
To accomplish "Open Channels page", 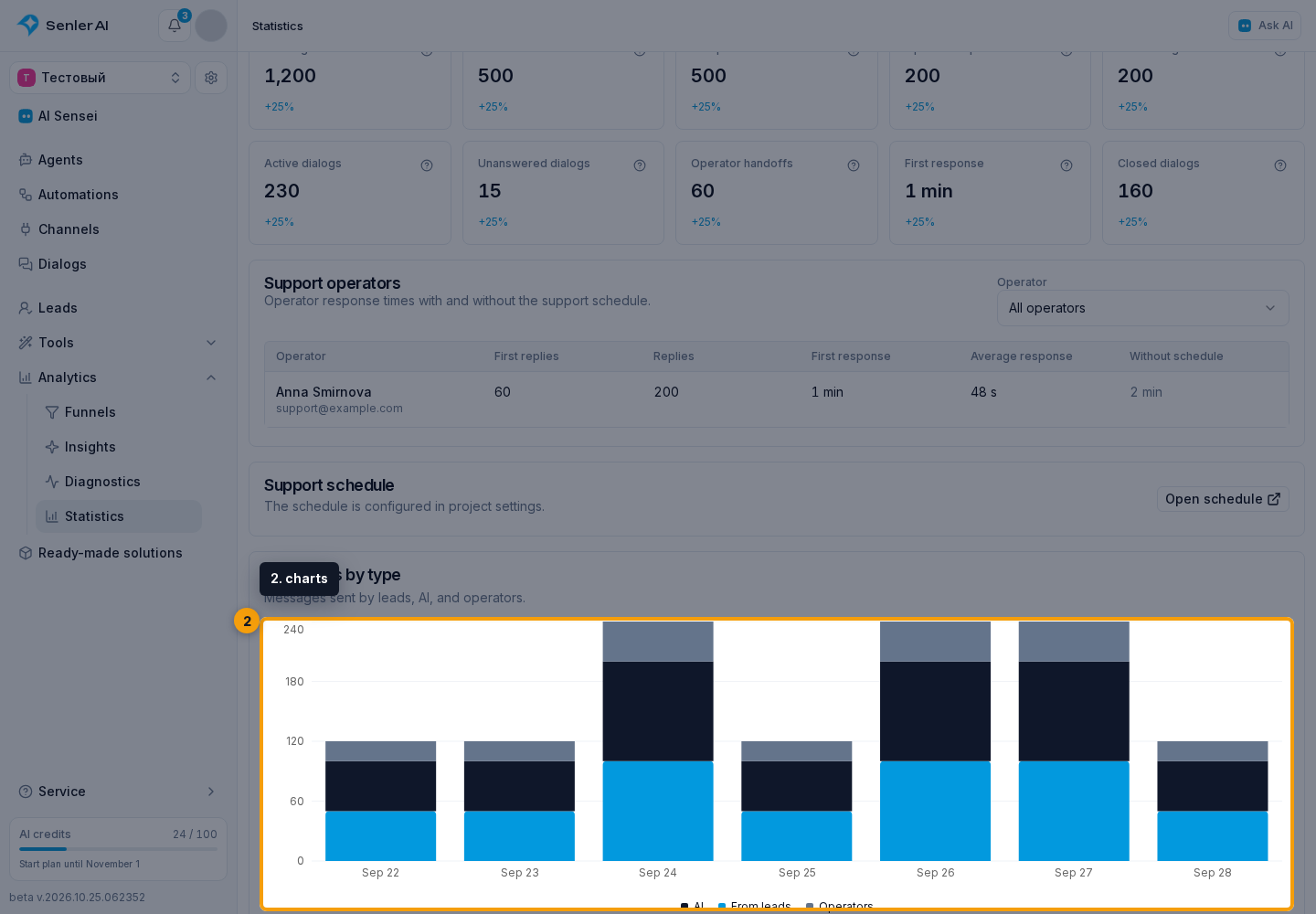I will click(x=118, y=229).
